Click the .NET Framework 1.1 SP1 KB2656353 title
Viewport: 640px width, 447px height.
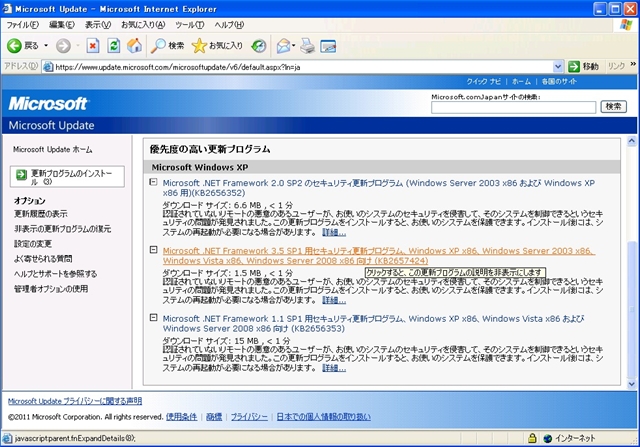[x=373, y=323]
